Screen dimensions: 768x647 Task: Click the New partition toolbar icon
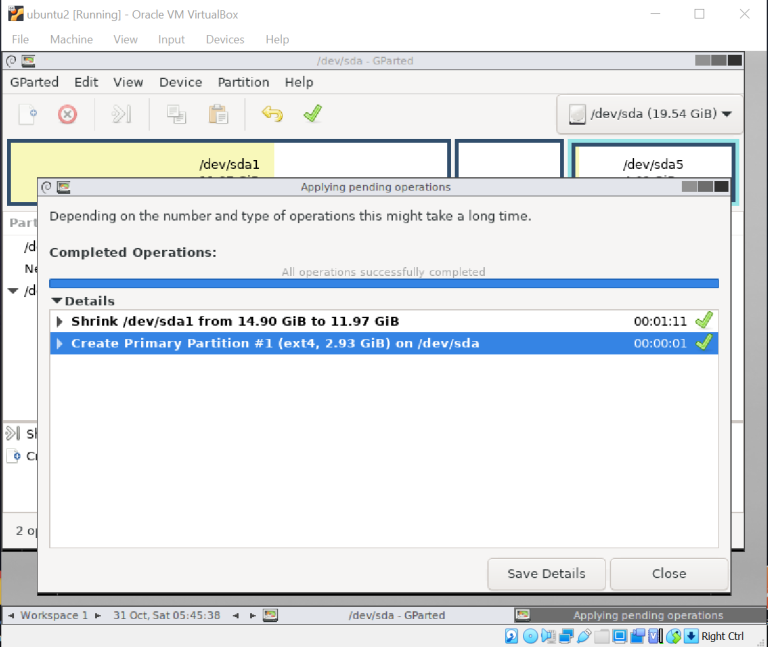(28, 114)
